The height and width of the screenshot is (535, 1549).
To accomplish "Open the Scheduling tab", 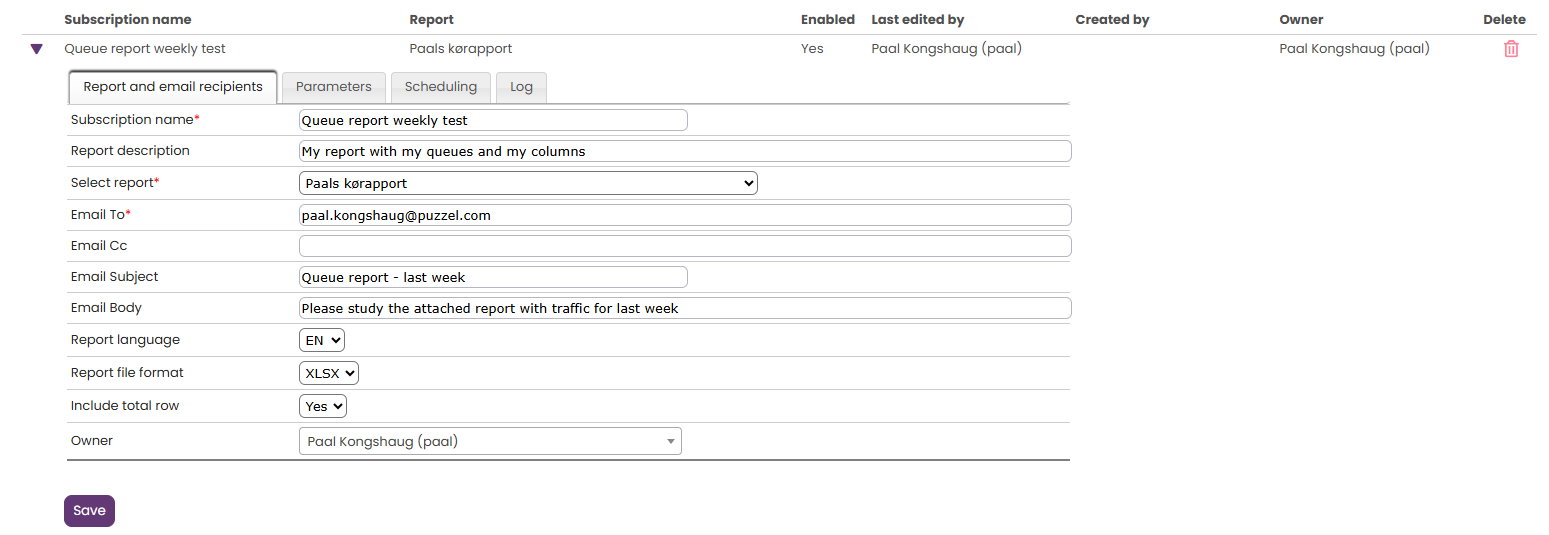I will tap(440, 87).
